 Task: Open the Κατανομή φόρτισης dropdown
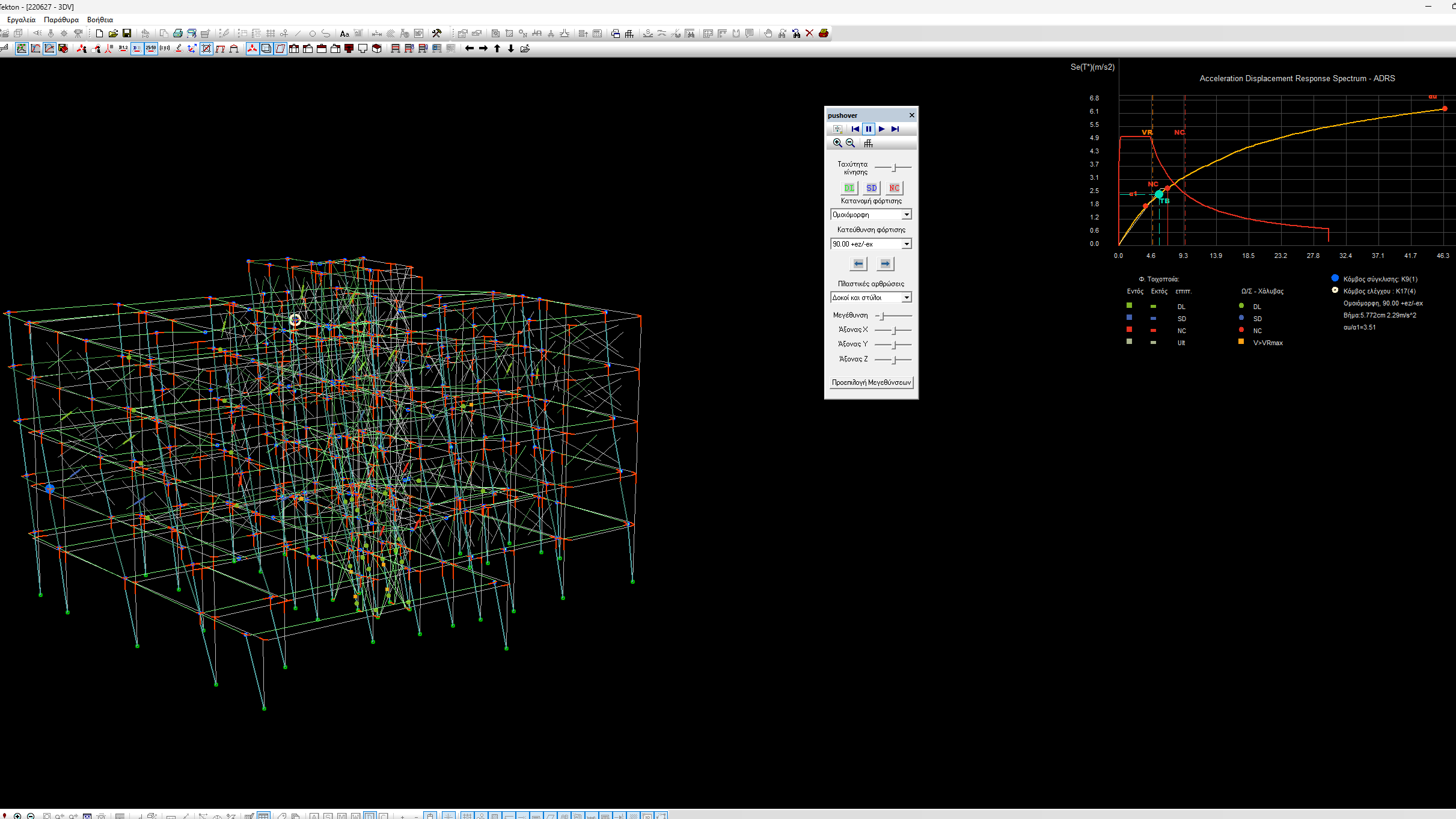pyautogui.click(x=871, y=215)
